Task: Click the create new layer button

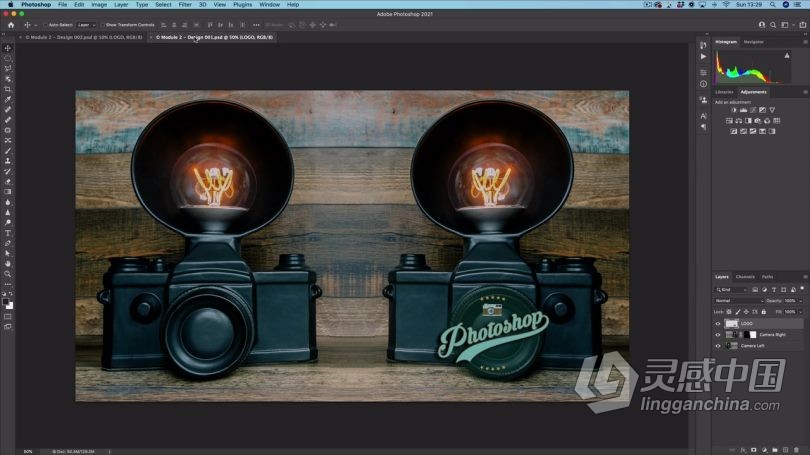Action: pyautogui.click(x=786, y=450)
